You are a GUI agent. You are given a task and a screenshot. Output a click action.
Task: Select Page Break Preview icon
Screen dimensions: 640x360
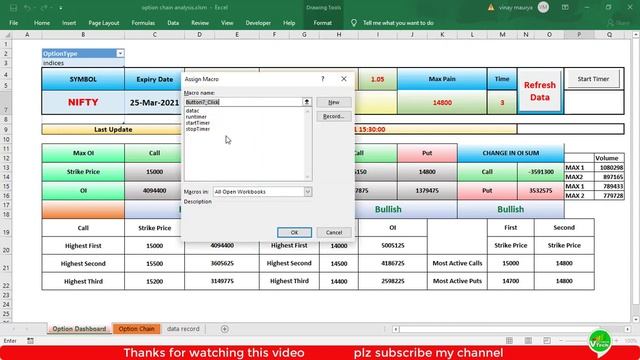547,341
